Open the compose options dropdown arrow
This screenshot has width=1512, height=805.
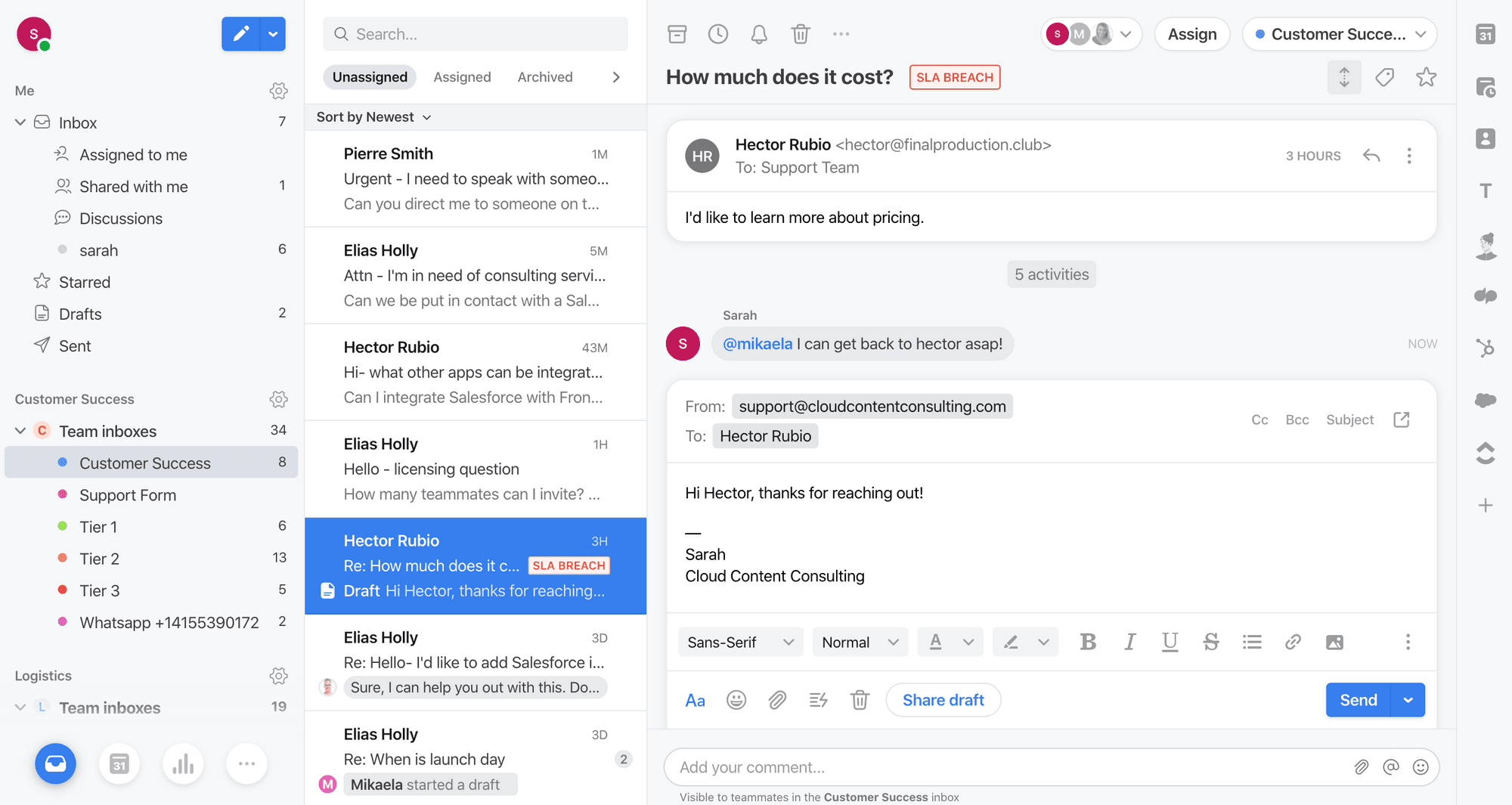[273, 34]
